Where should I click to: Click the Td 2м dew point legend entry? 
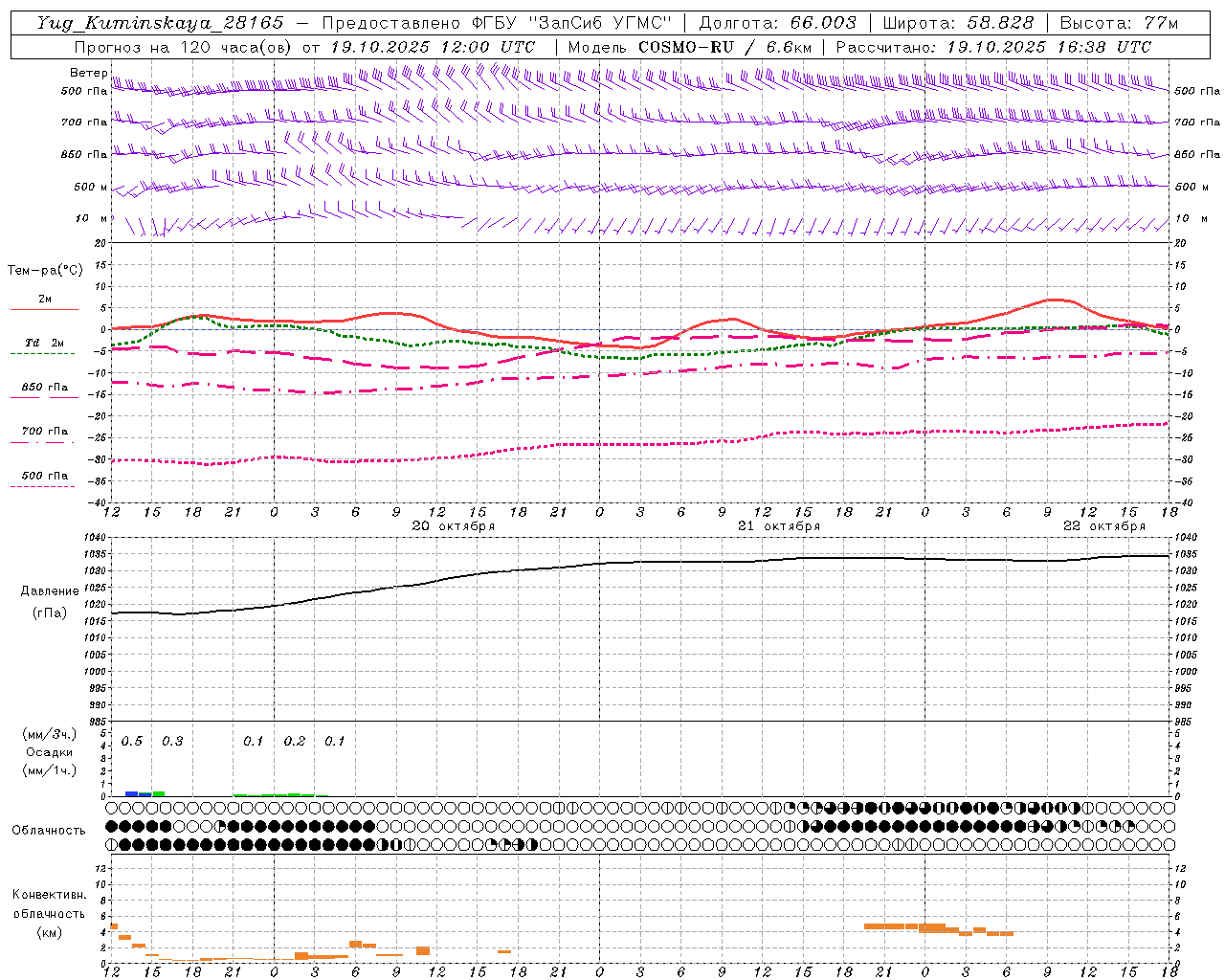44,343
